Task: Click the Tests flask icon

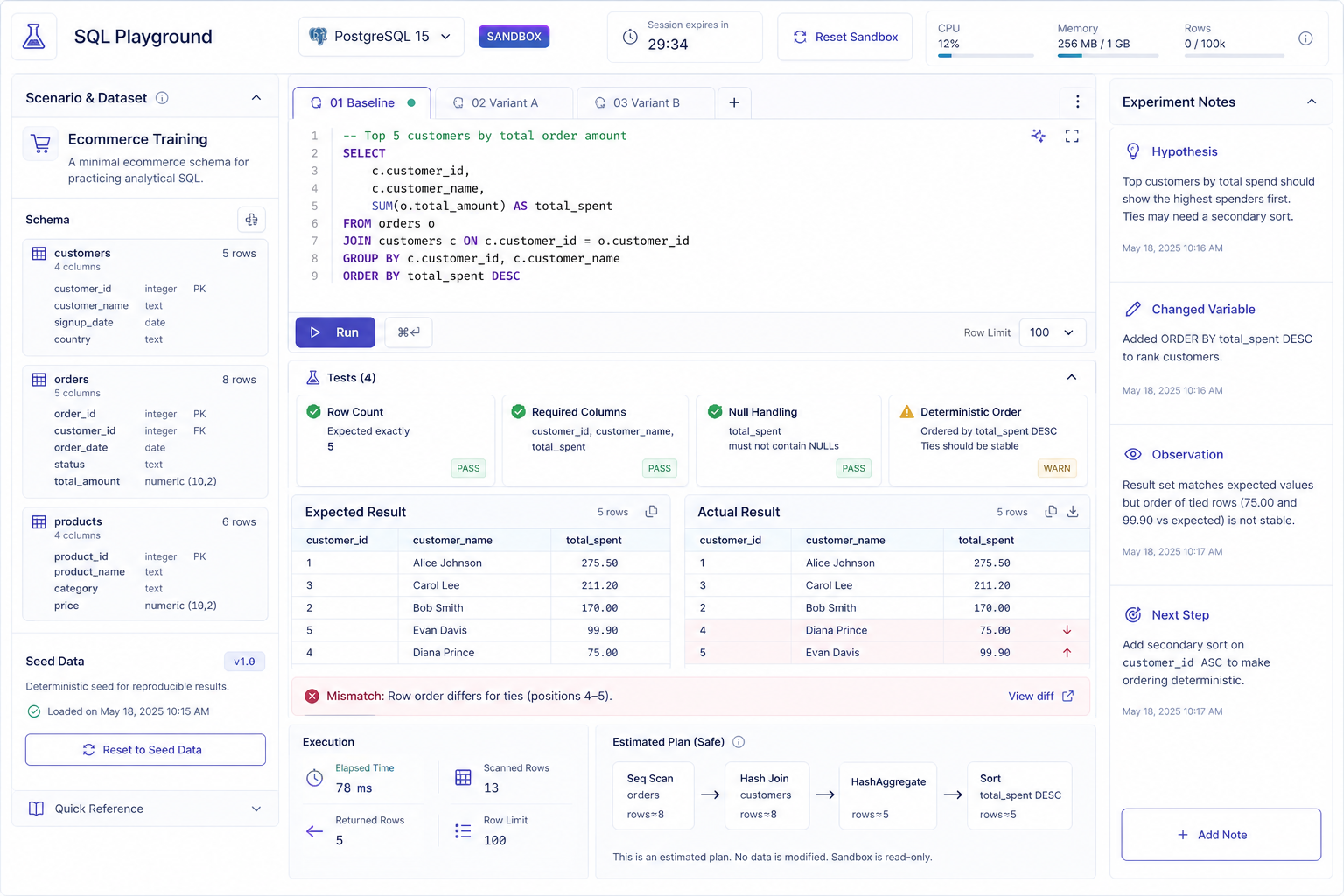Action: click(x=312, y=378)
